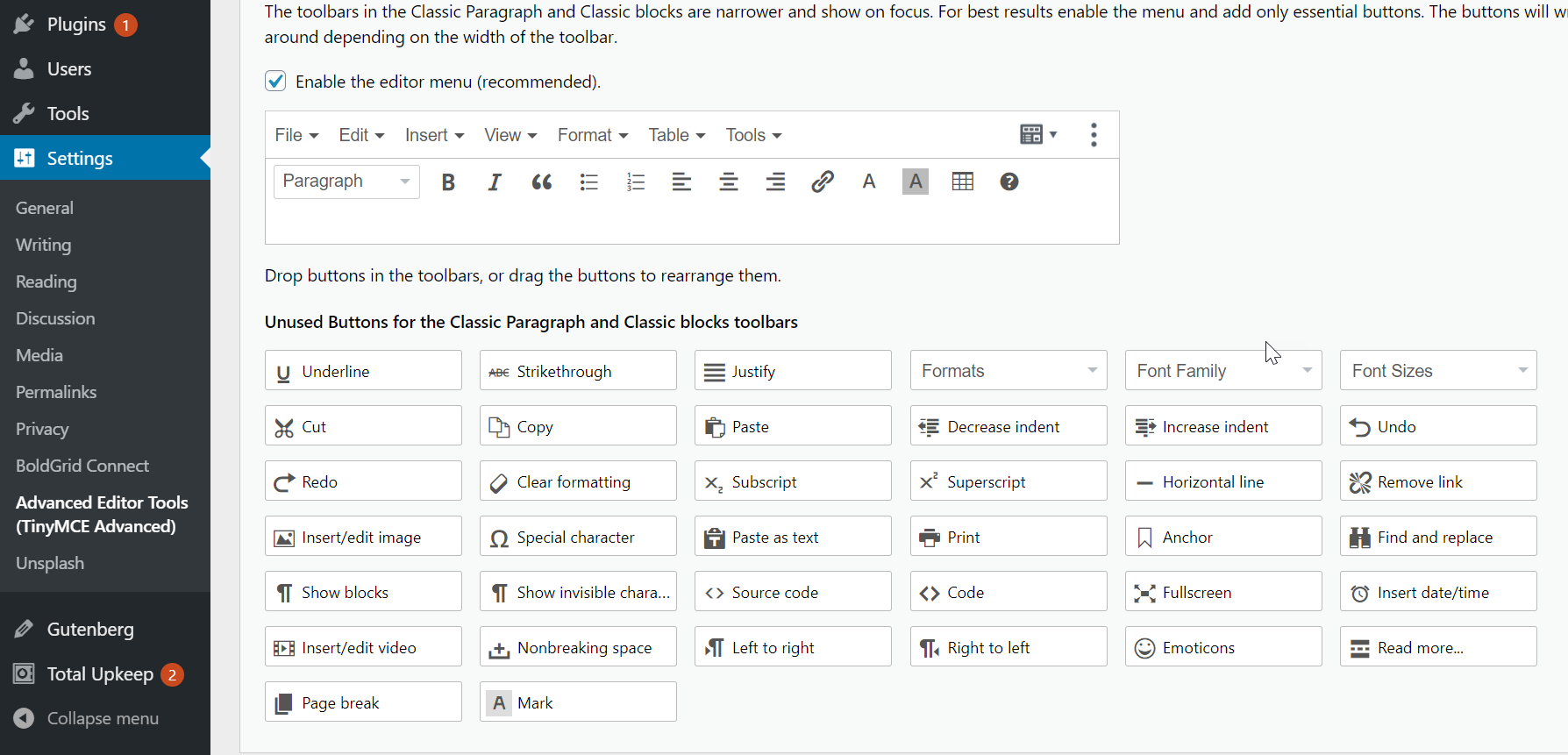Click the bulleted list icon
The image size is (1568, 755).
588,182
